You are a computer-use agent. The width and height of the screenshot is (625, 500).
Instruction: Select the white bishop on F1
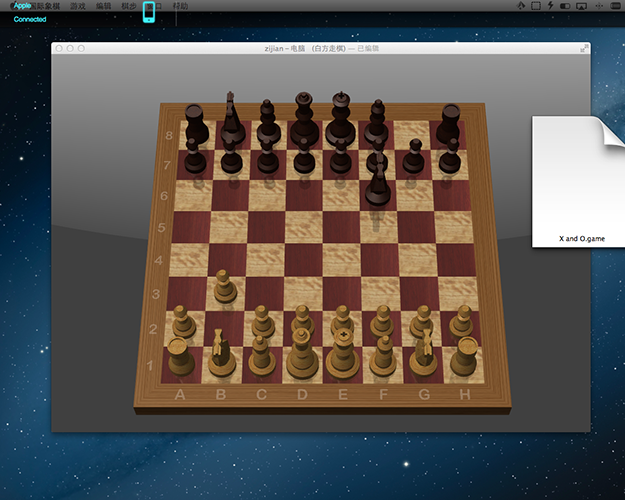(x=383, y=356)
